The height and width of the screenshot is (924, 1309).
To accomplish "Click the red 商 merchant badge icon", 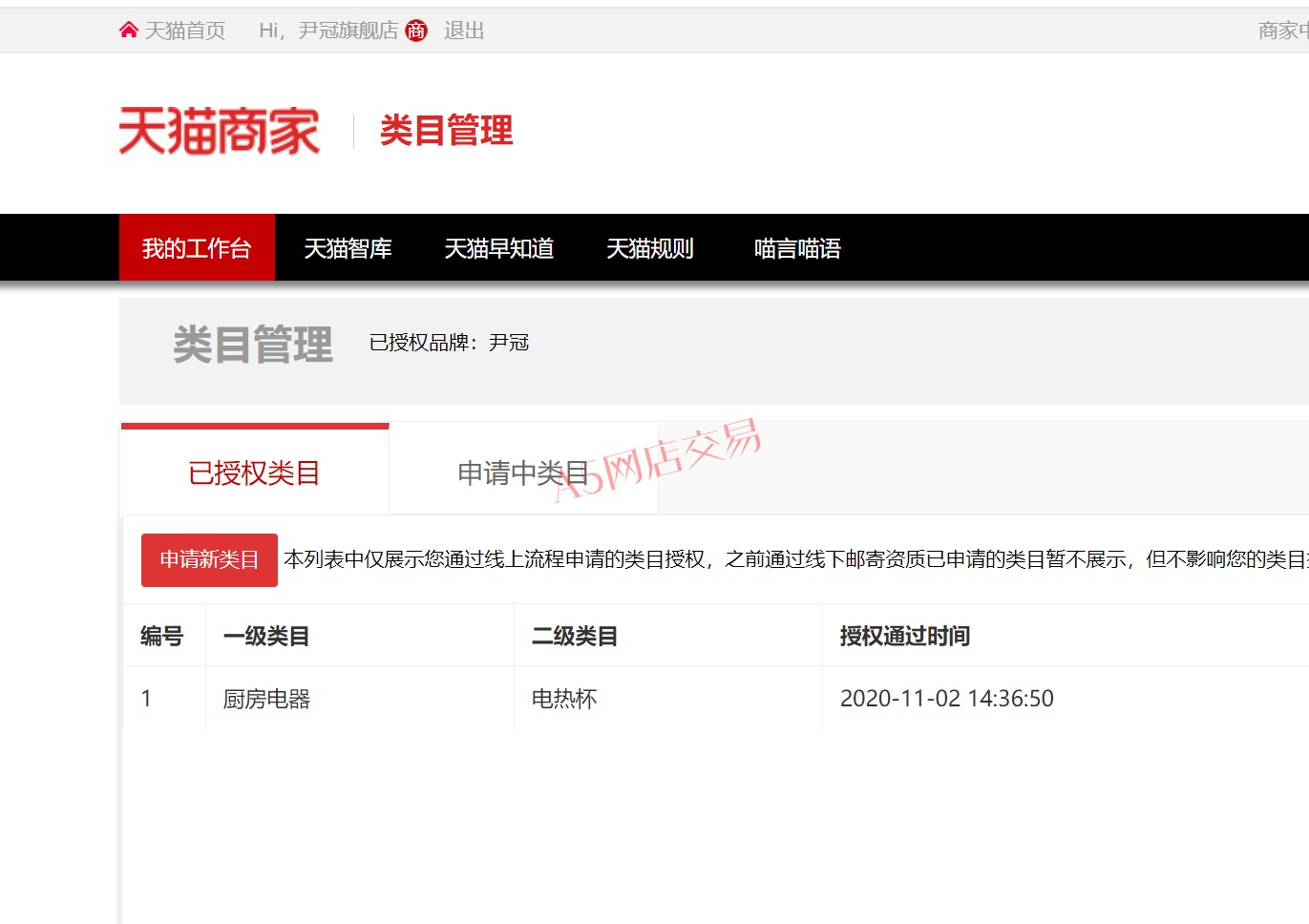I will pyautogui.click(x=416, y=31).
